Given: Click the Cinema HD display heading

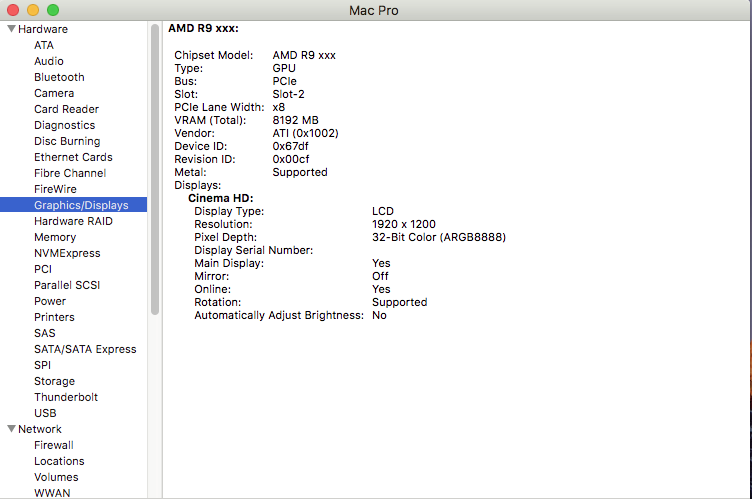Looking at the screenshot, I should coord(221,198).
